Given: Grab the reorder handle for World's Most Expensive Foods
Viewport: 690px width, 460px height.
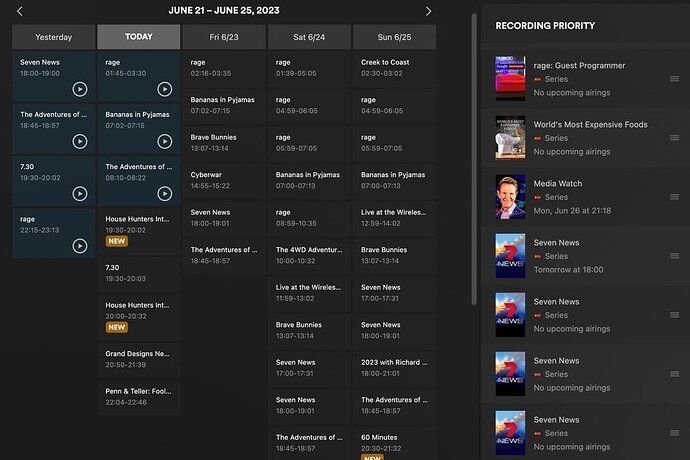Looking at the screenshot, I should [674, 138].
